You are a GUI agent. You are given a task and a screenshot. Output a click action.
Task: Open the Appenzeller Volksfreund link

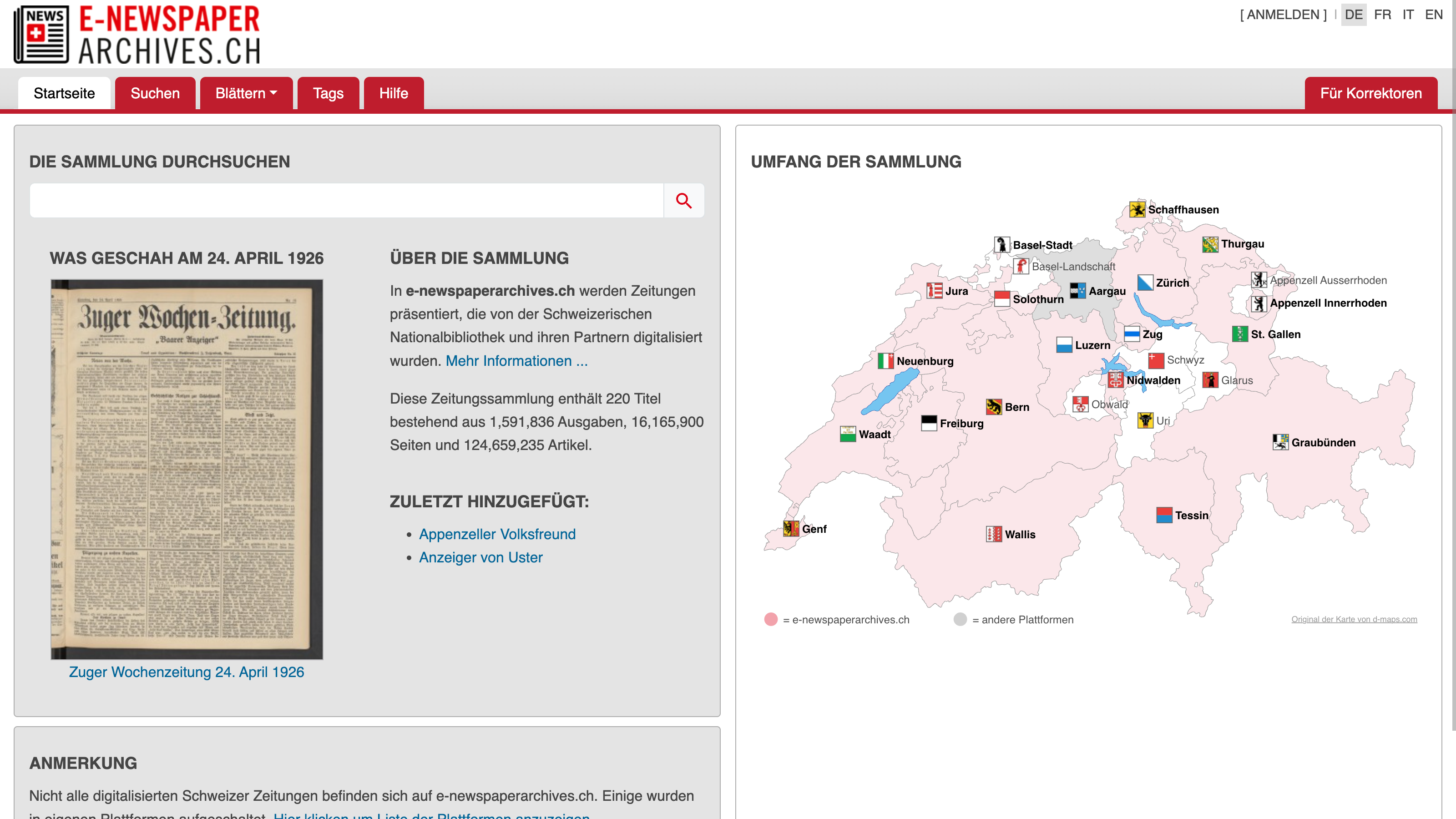point(497,534)
